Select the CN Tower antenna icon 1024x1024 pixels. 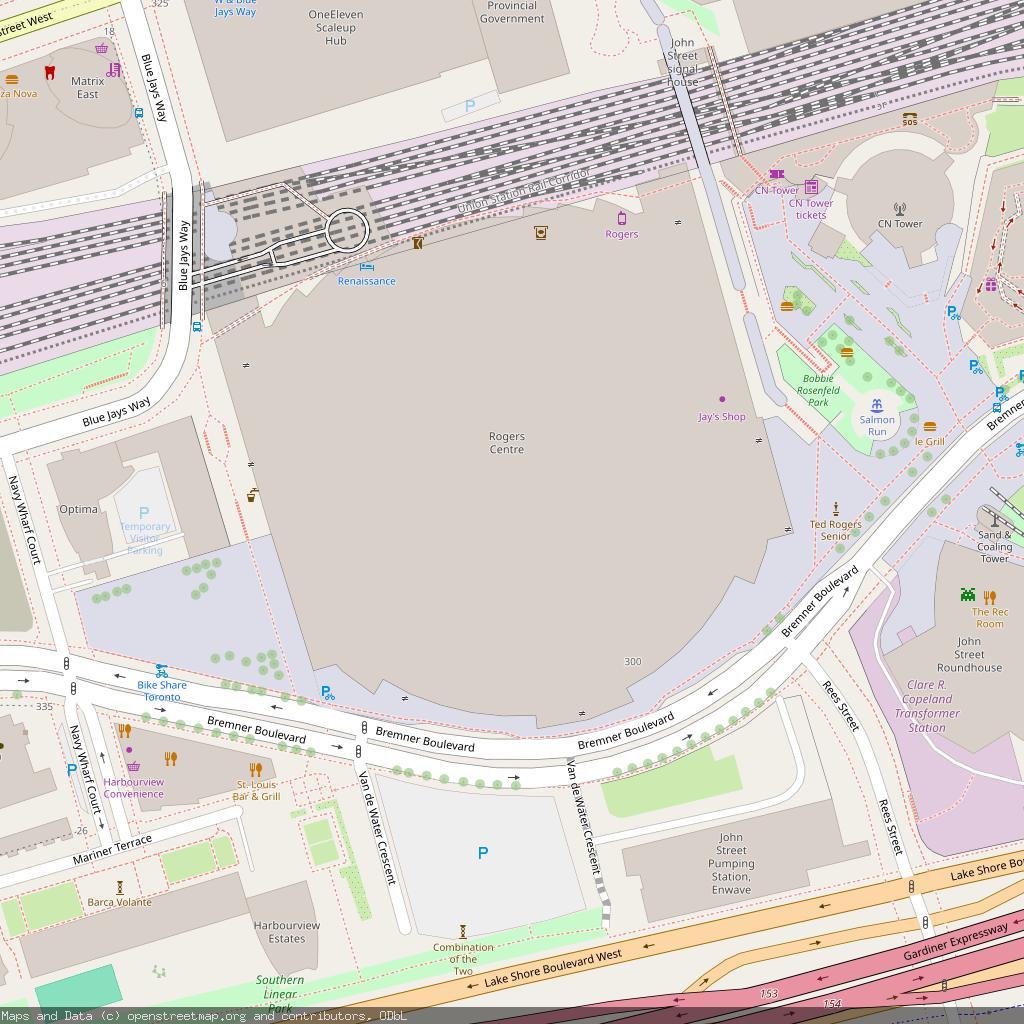coord(900,209)
